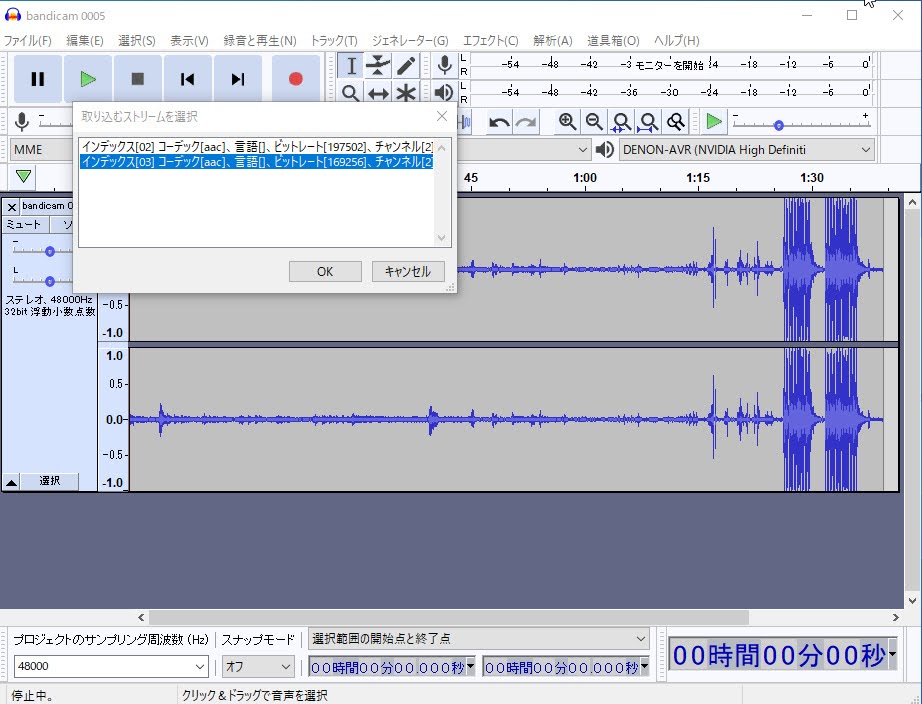This screenshot has height=704, width=922.
Task: Click the Undo arrow icon
Action: [498, 122]
